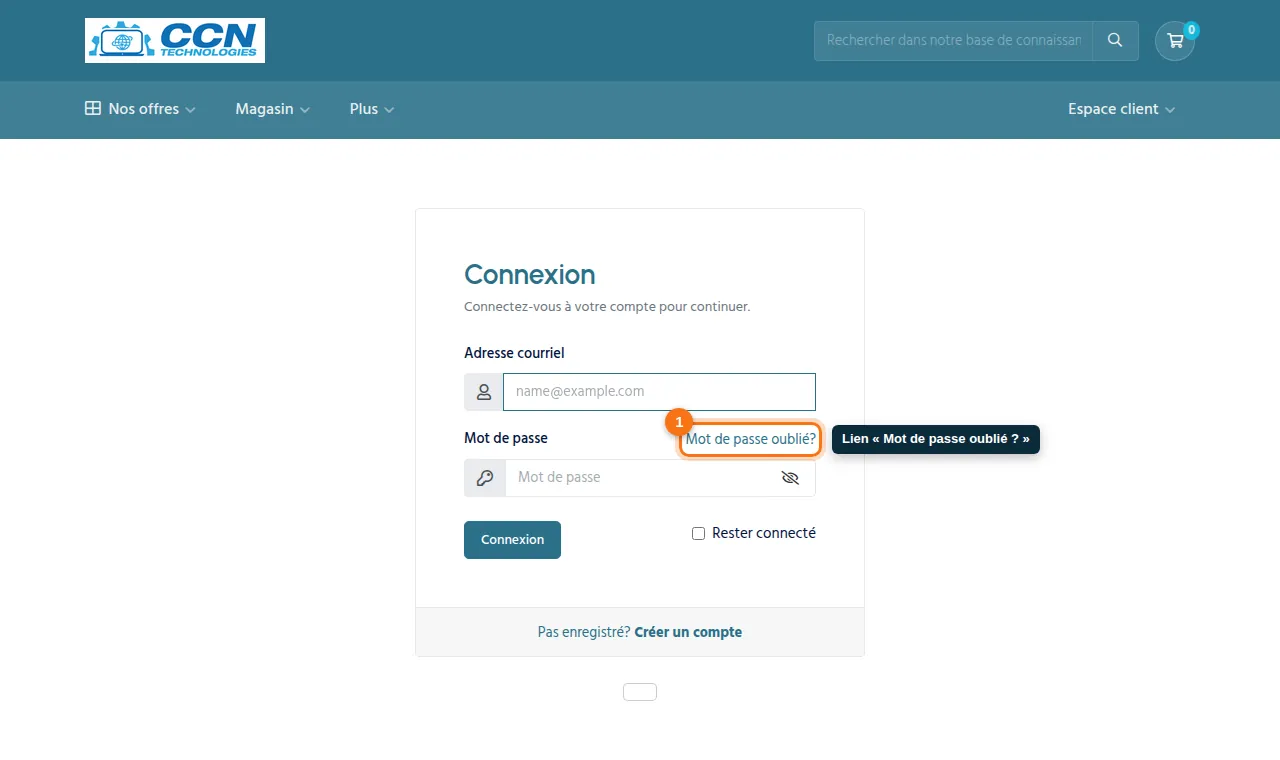Click the key icon beside the password field

[x=485, y=478]
